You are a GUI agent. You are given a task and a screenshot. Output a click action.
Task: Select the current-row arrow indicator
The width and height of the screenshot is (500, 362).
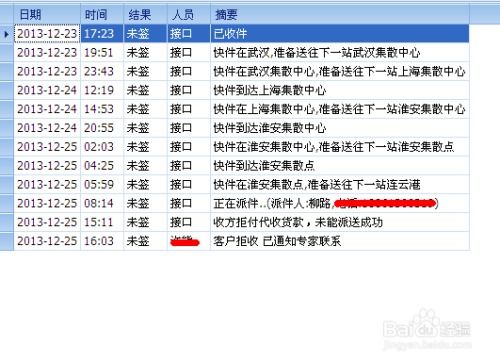(x=7, y=34)
